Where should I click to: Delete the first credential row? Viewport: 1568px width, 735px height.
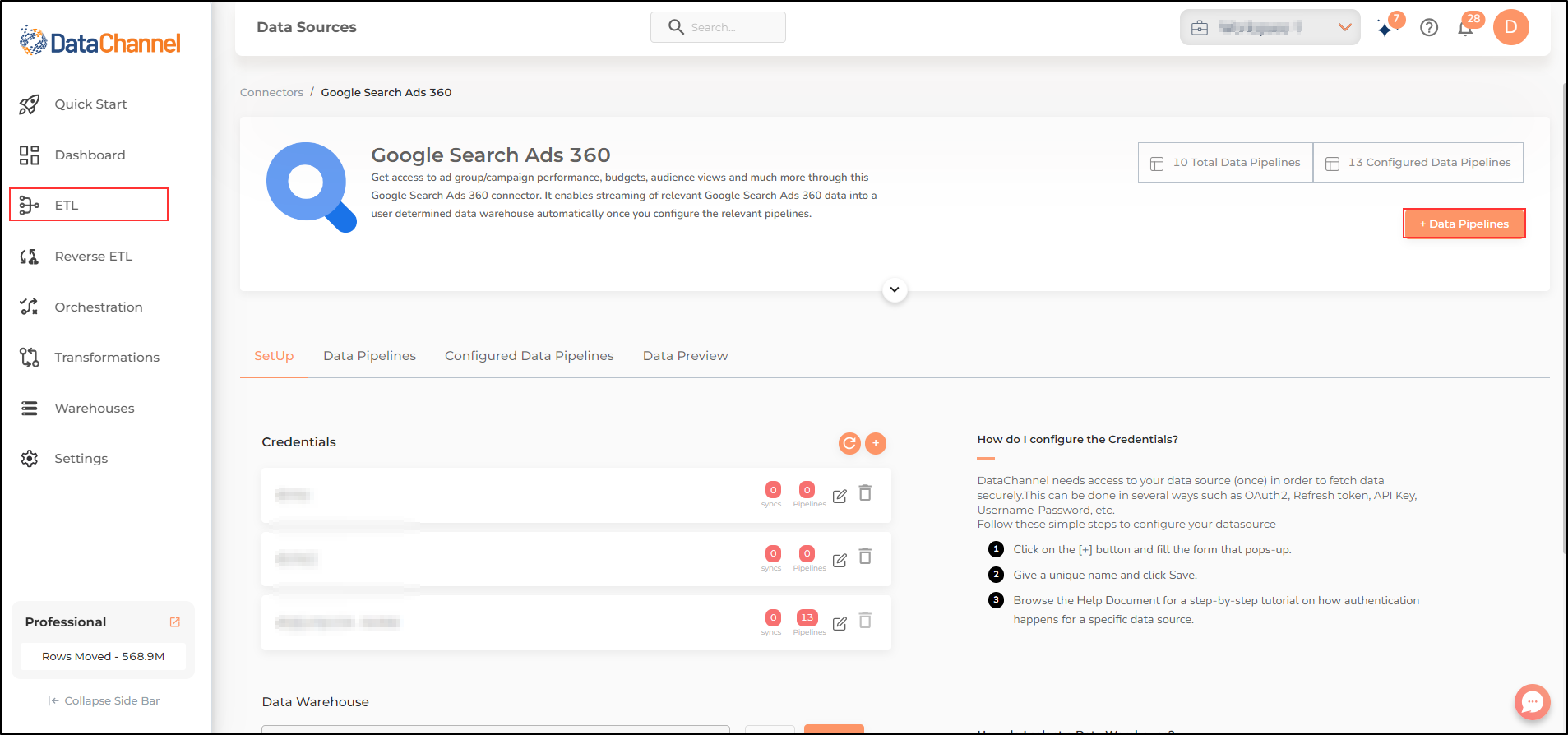[x=865, y=493]
